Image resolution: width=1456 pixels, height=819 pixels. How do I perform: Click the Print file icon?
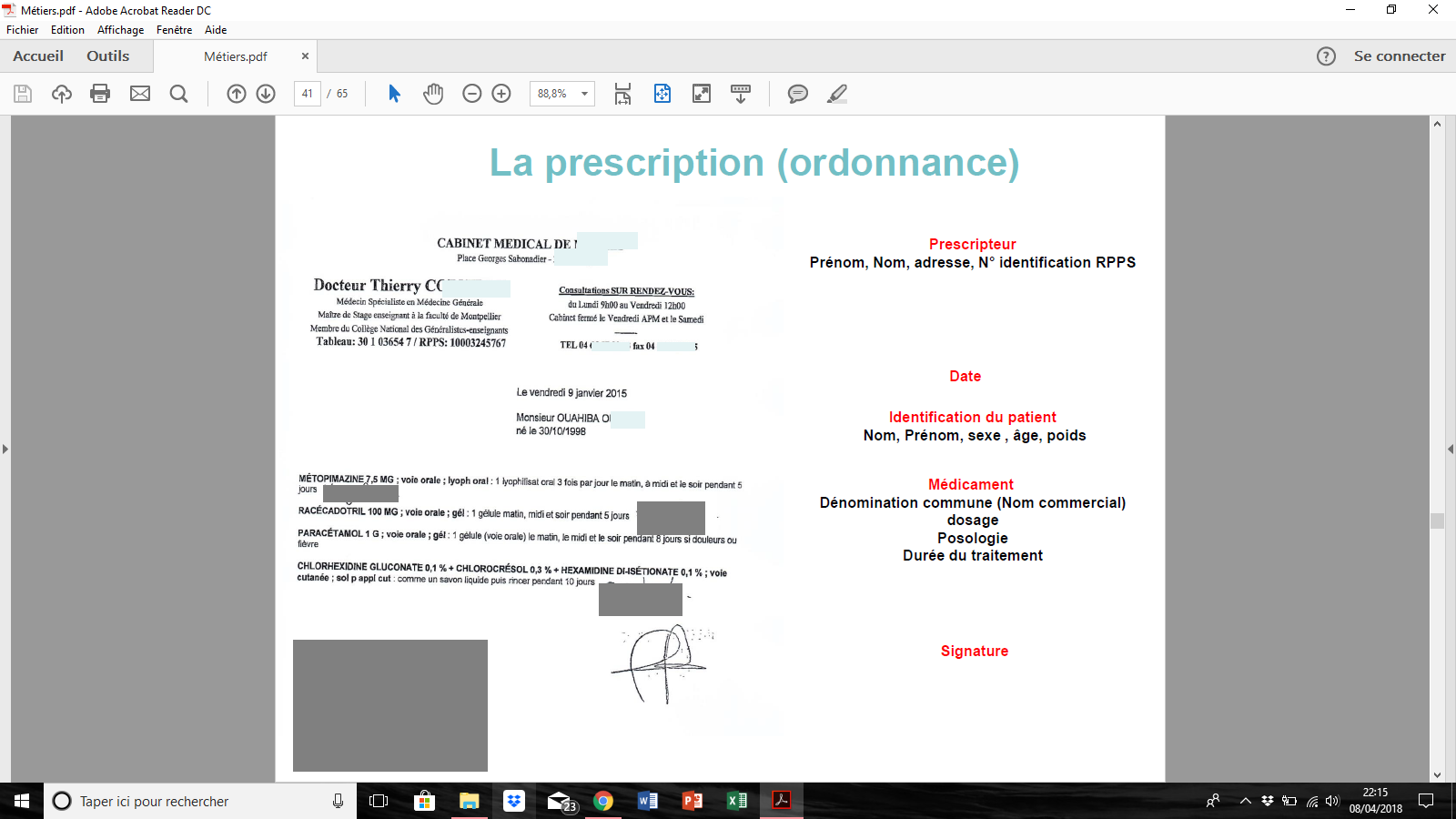(100, 94)
